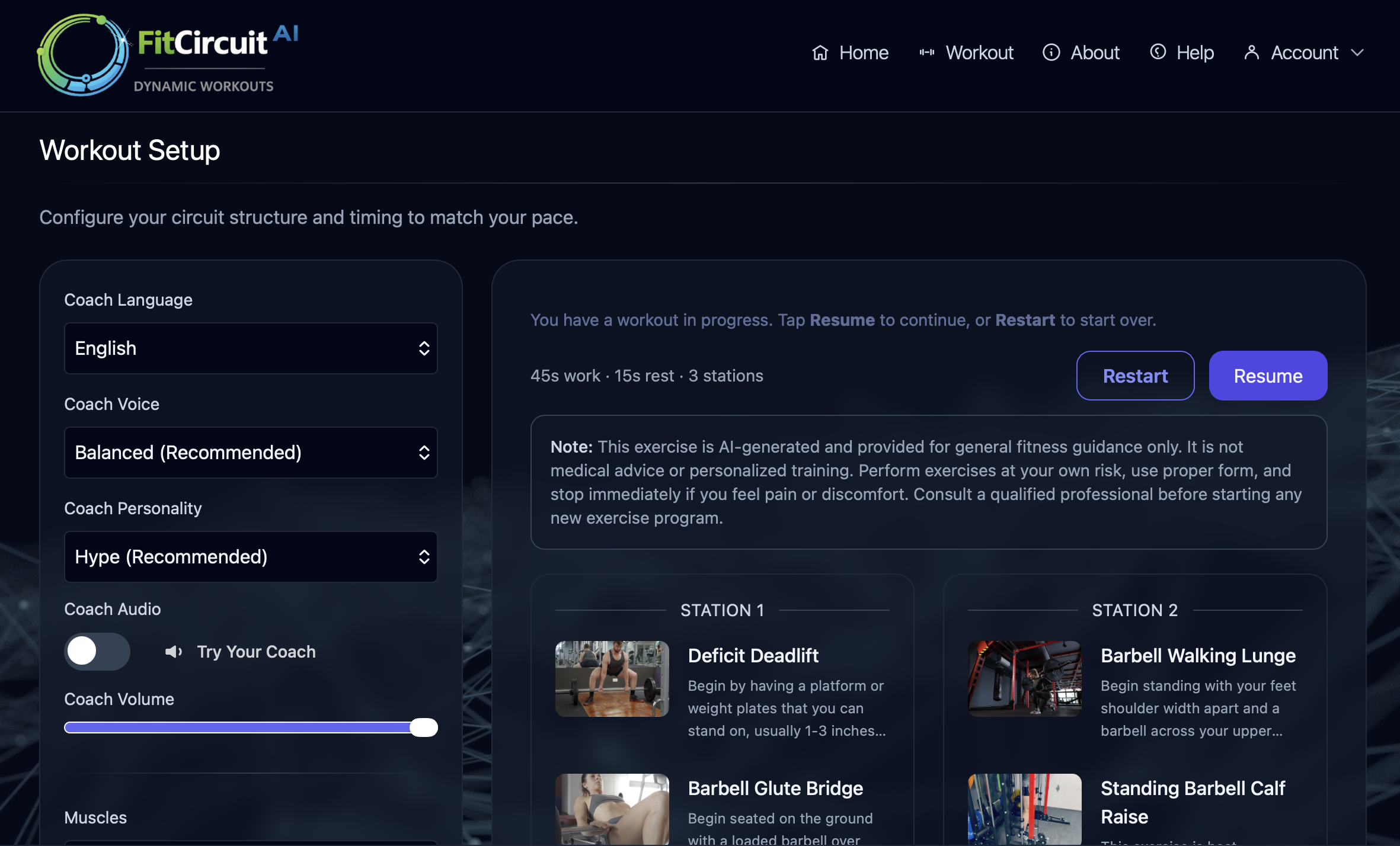Viewport: 1400px width, 846px height.
Task: Open the Coach Personality dropdown
Action: pyautogui.click(x=251, y=557)
